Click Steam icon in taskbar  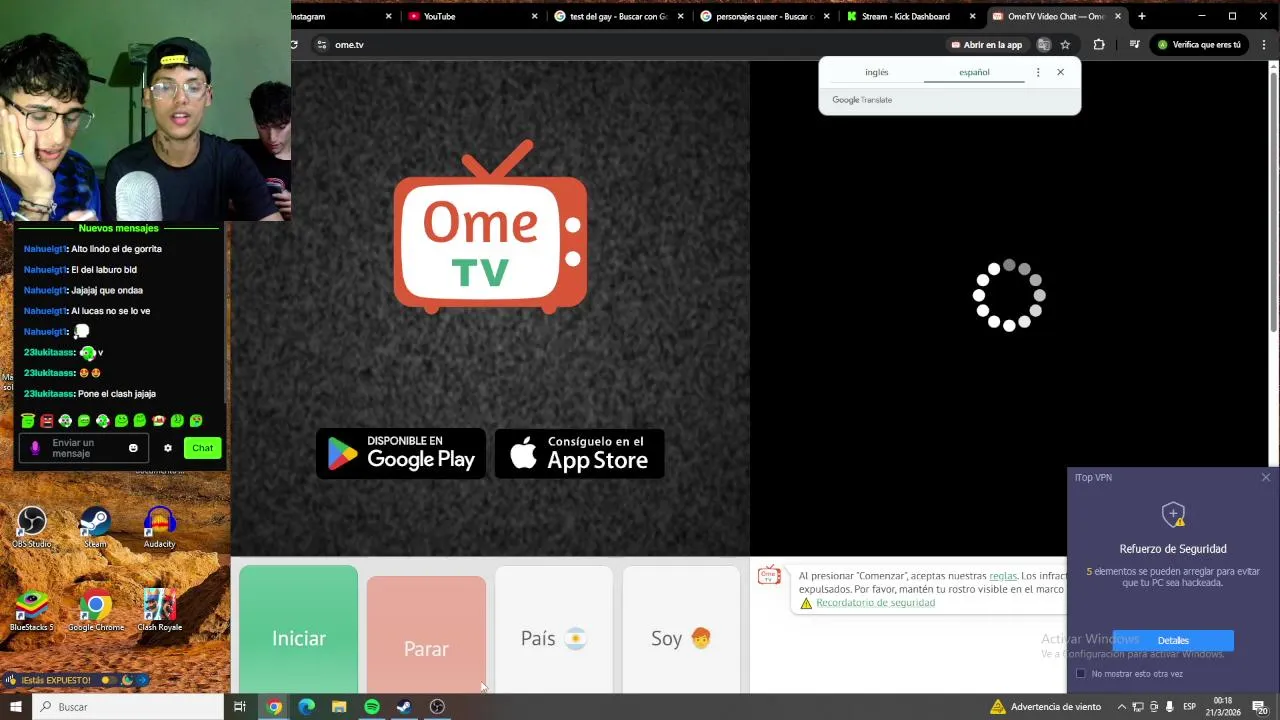404,707
